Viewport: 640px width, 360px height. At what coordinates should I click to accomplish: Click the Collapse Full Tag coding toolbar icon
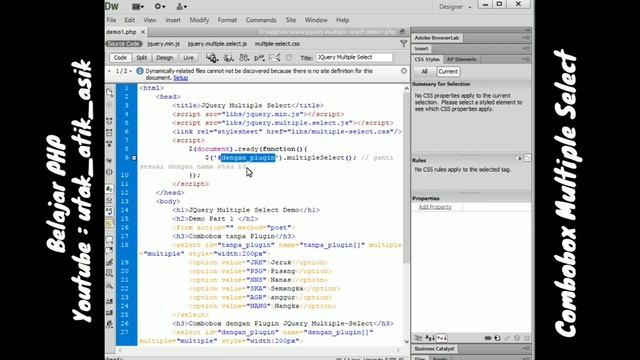click(109, 121)
